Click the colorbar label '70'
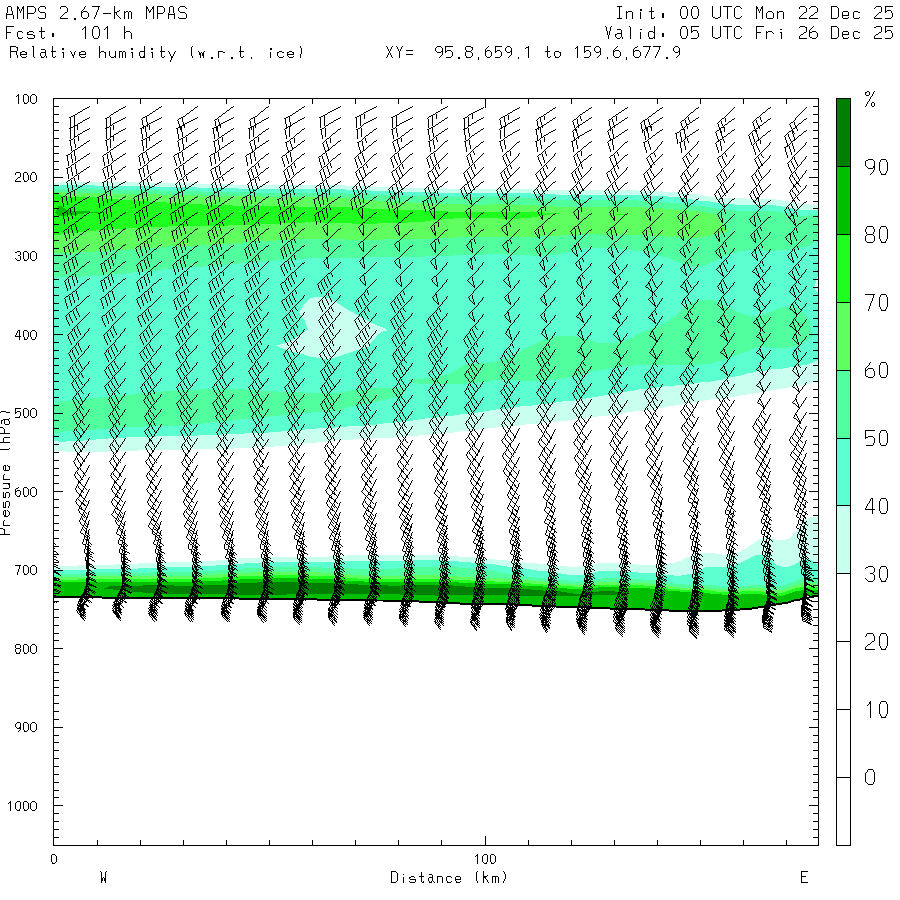This screenshot has width=900, height=900. [x=876, y=302]
